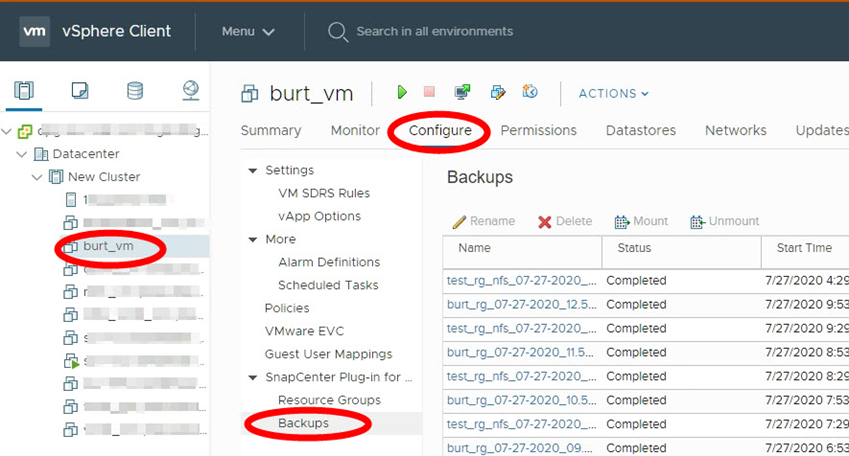This screenshot has width=849, height=456.
Task: Open the Storage inventory view icon
Action: point(134,92)
